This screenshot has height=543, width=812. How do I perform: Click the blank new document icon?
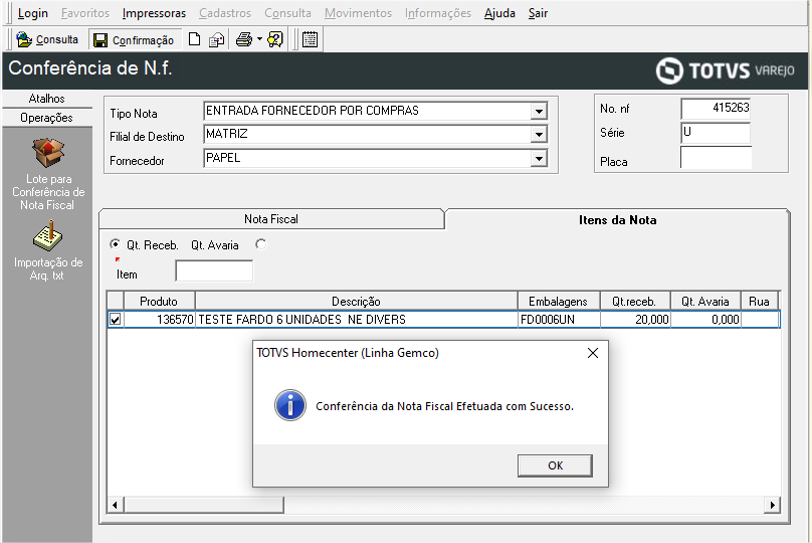point(194,39)
